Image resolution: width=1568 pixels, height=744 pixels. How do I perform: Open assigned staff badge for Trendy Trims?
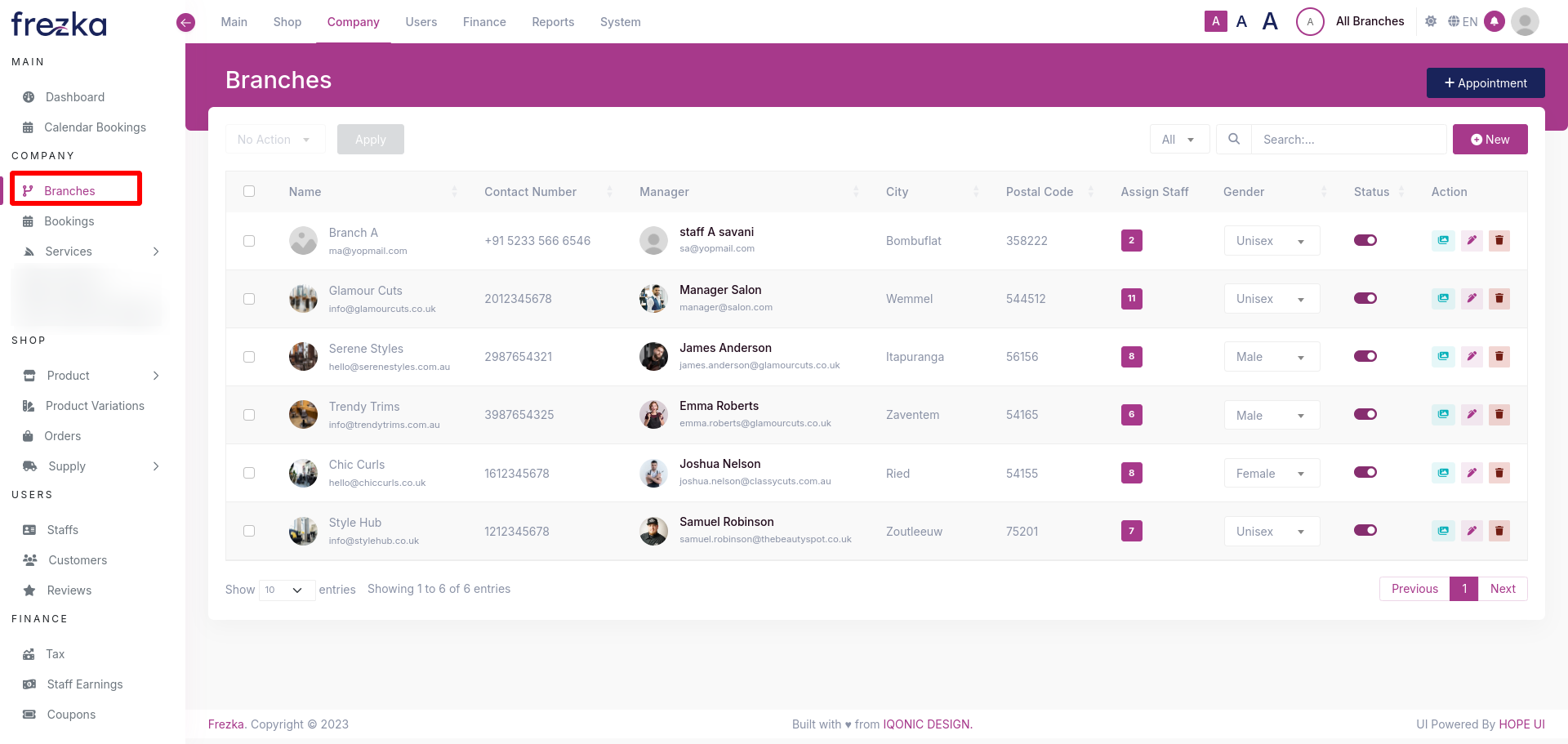(x=1131, y=415)
